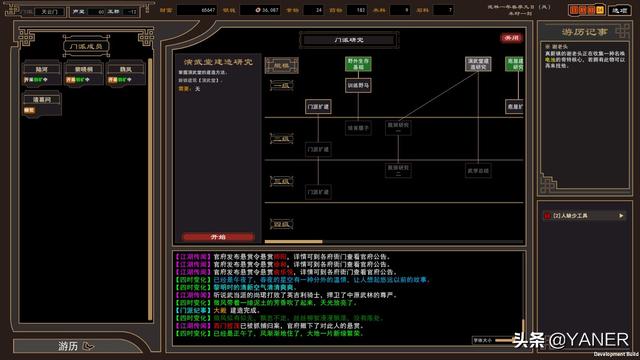Open the 游历 travel button

[x=78, y=346]
